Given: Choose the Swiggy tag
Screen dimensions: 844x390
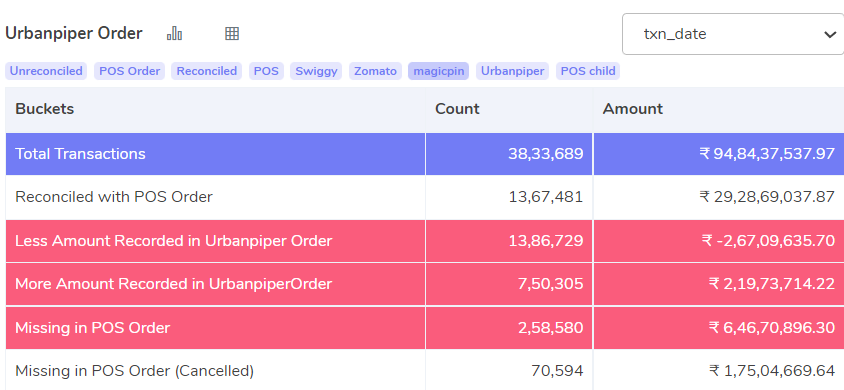Looking at the screenshot, I should [316, 71].
